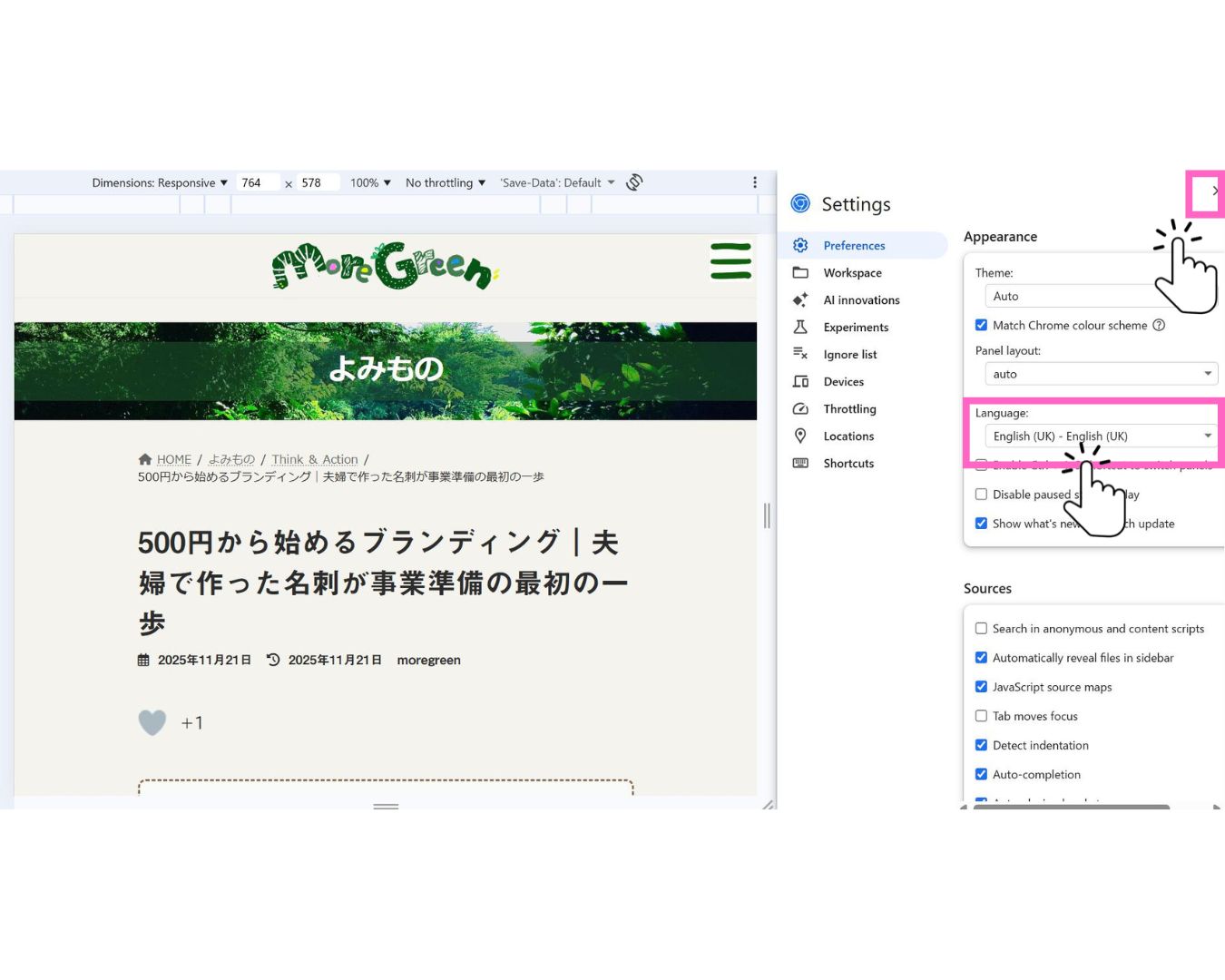This screenshot has width=1225, height=980.
Task: Uncheck JavaScript source maps option
Action: coord(981,687)
